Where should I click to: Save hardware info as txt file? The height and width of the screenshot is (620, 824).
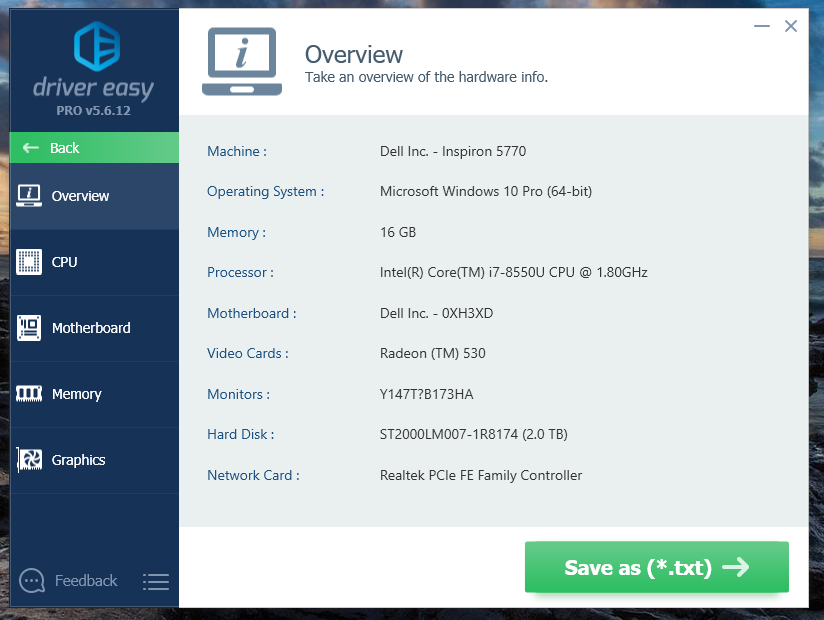pos(656,567)
